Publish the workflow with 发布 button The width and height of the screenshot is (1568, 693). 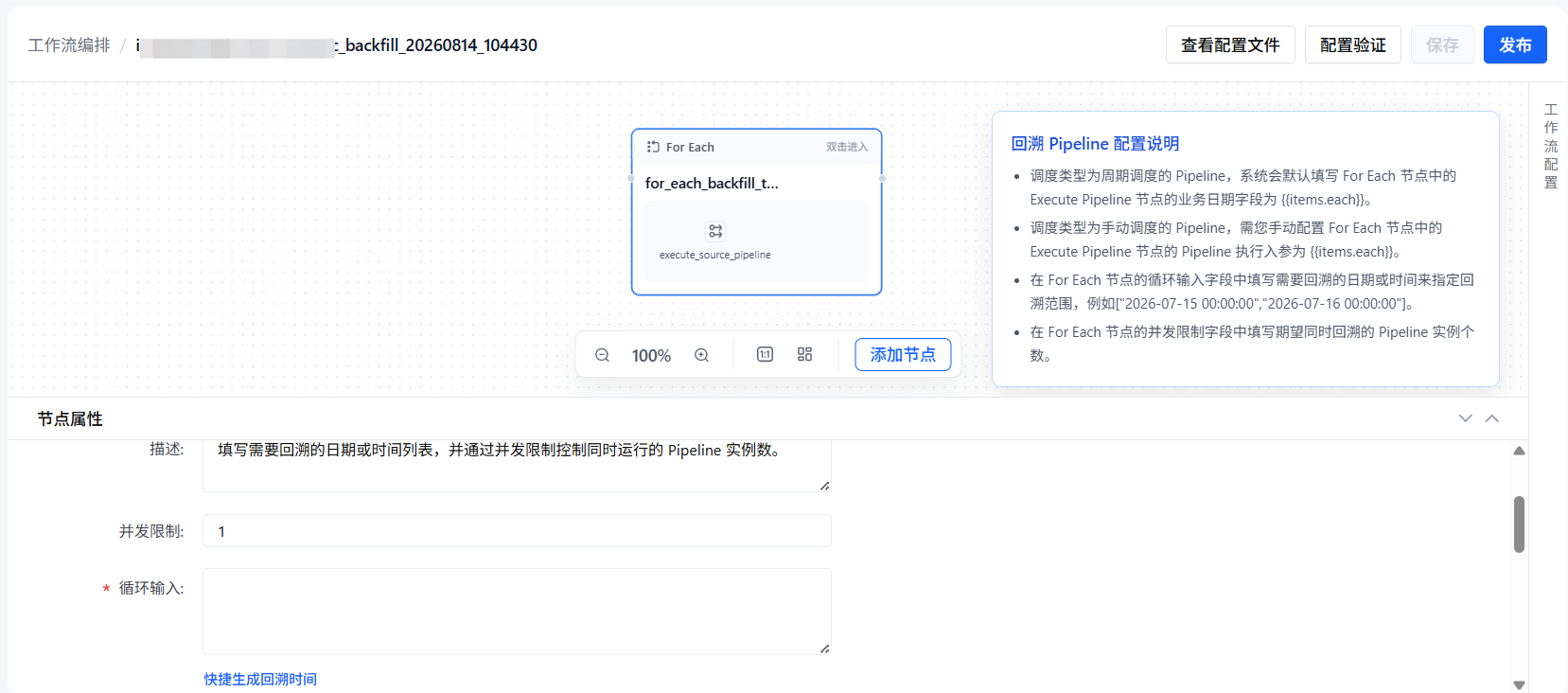pos(1515,44)
